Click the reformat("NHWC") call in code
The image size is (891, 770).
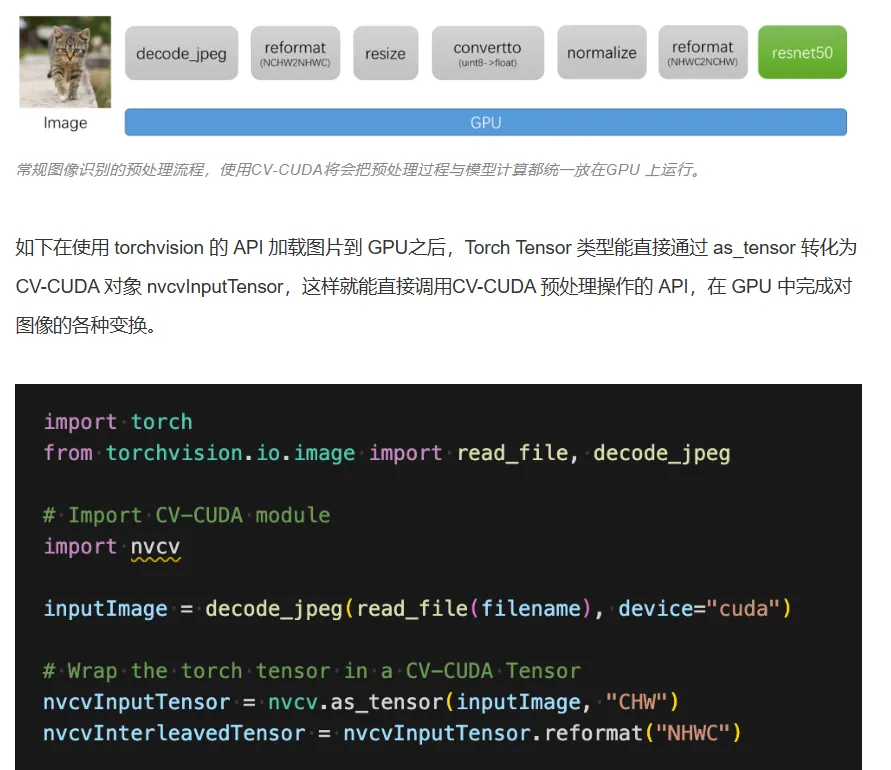pyautogui.click(x=643, y=733)
